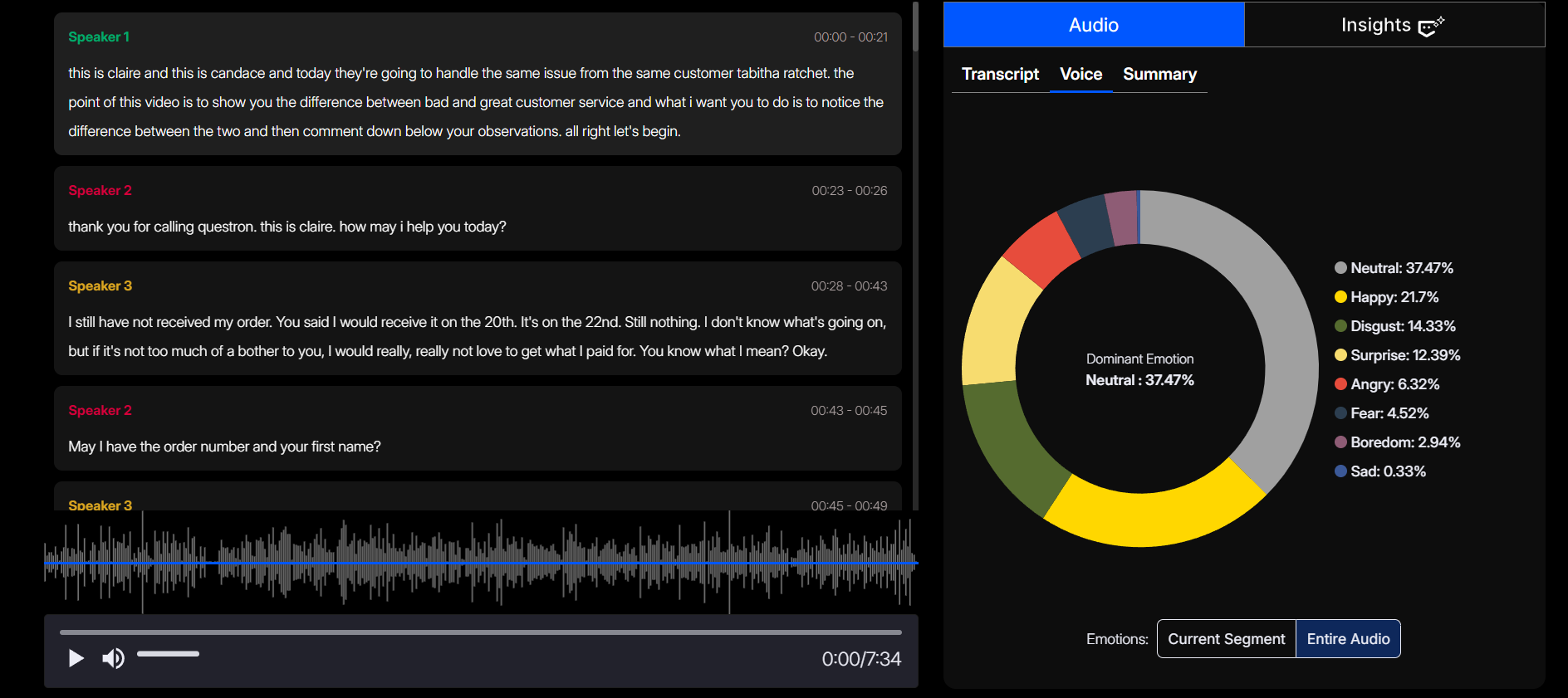The width and height of the screenshot is (1568, 698).
Task: Click the Fear legend dot
Action: [x=1340, y=413]
